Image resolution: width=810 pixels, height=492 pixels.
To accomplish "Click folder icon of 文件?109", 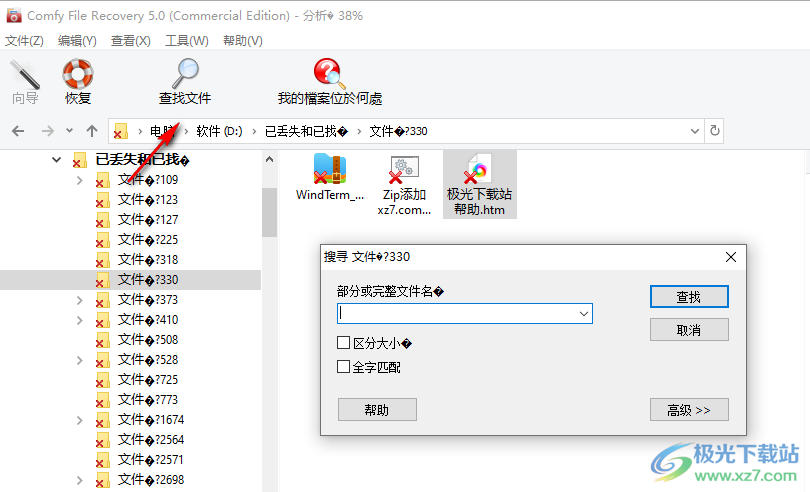I will (102, 180).
